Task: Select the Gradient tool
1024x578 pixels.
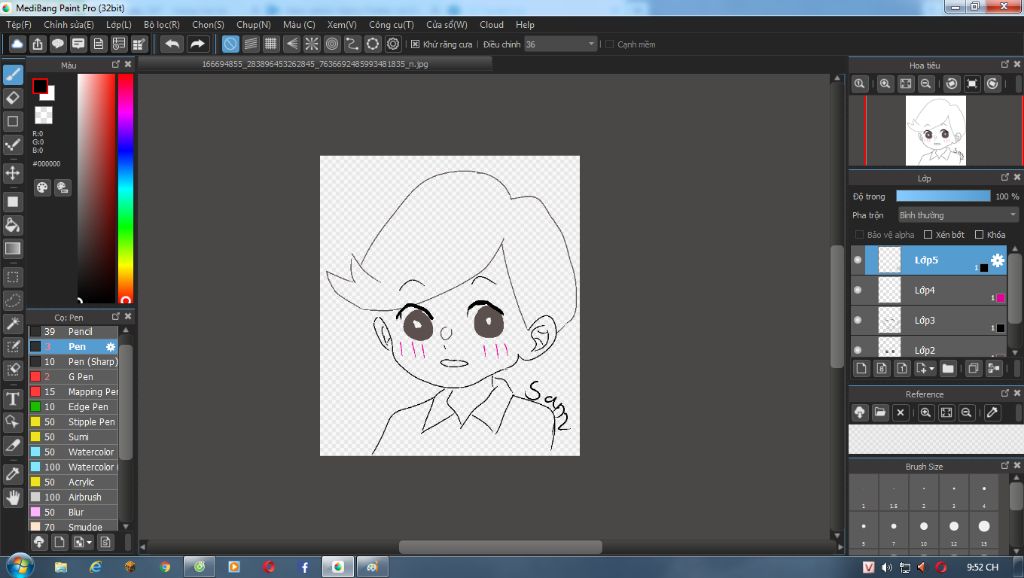Action: (x=13, y=248)
